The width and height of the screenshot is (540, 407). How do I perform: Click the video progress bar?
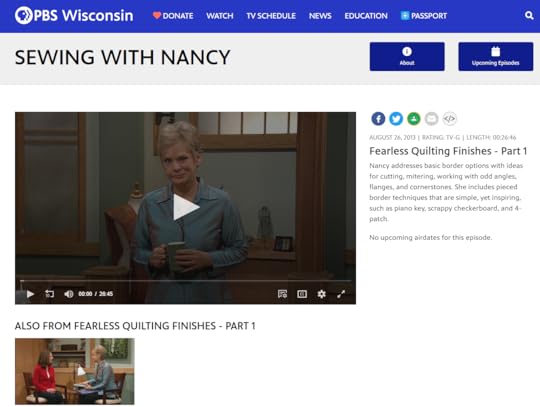[186, 281]
